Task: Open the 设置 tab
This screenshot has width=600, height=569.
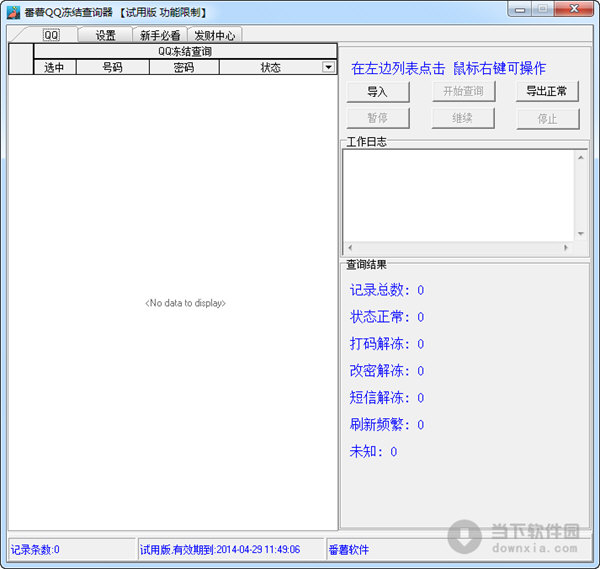Action: tap(105, 35)
